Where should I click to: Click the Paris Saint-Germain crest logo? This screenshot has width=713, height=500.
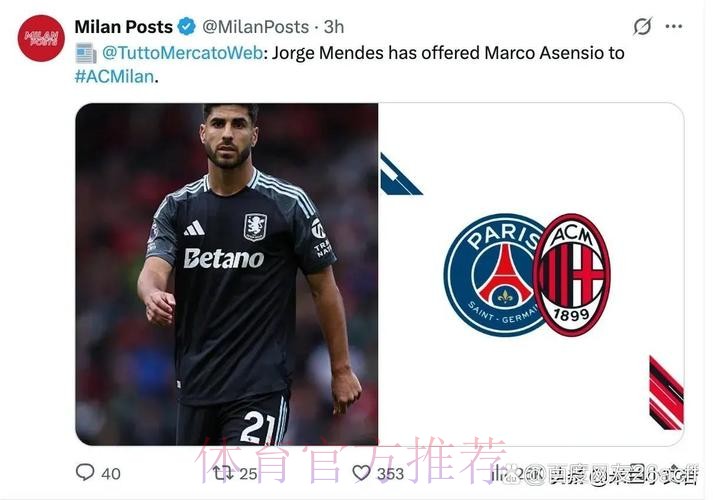[x=491, y=275]
